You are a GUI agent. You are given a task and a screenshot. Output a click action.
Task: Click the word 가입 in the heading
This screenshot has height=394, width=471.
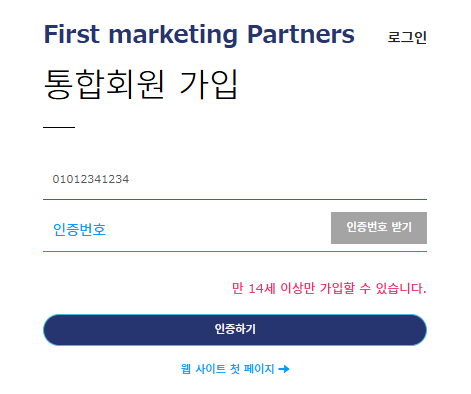tap(208, 84)
